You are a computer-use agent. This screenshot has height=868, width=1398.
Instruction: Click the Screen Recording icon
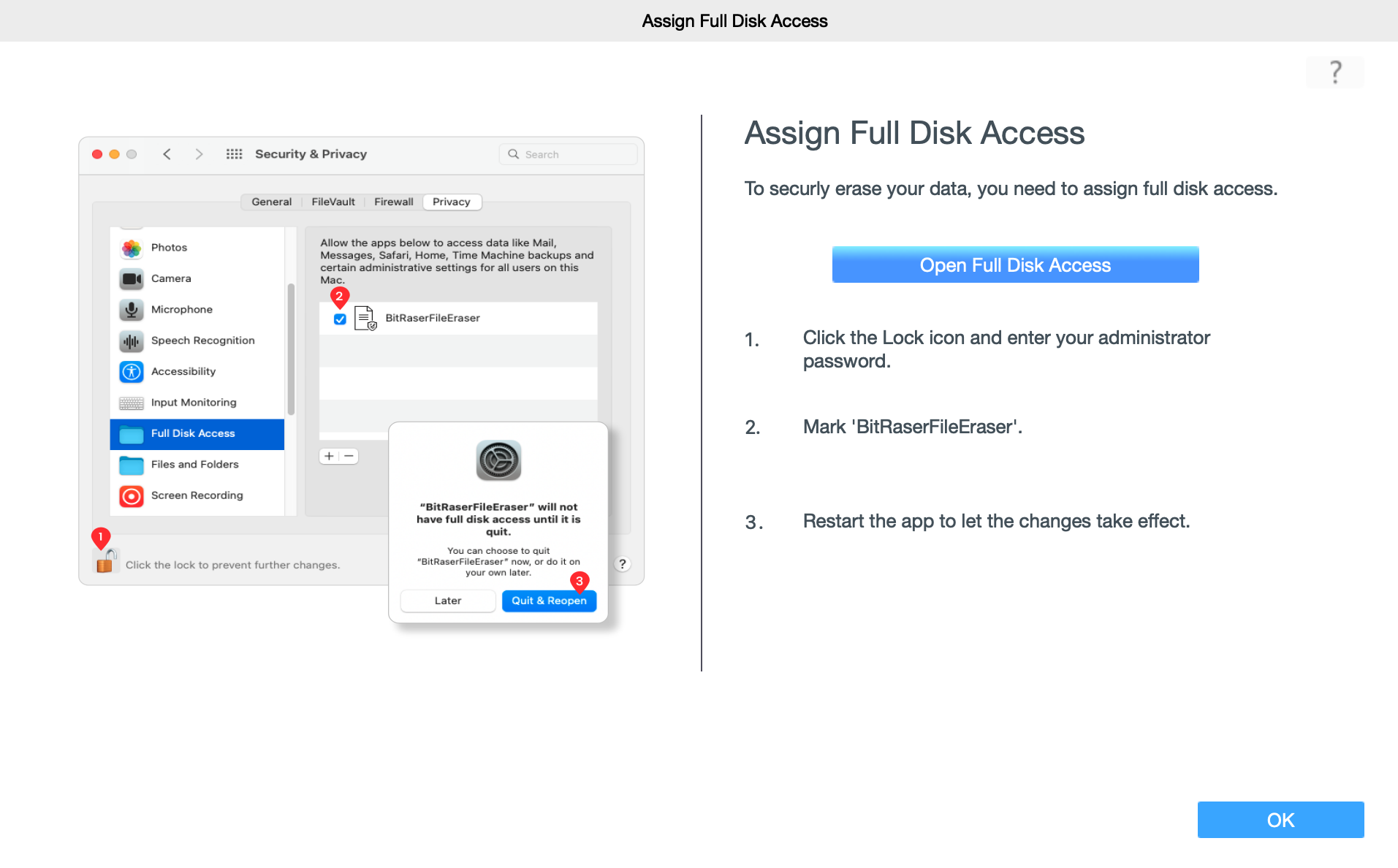point(132,496)
